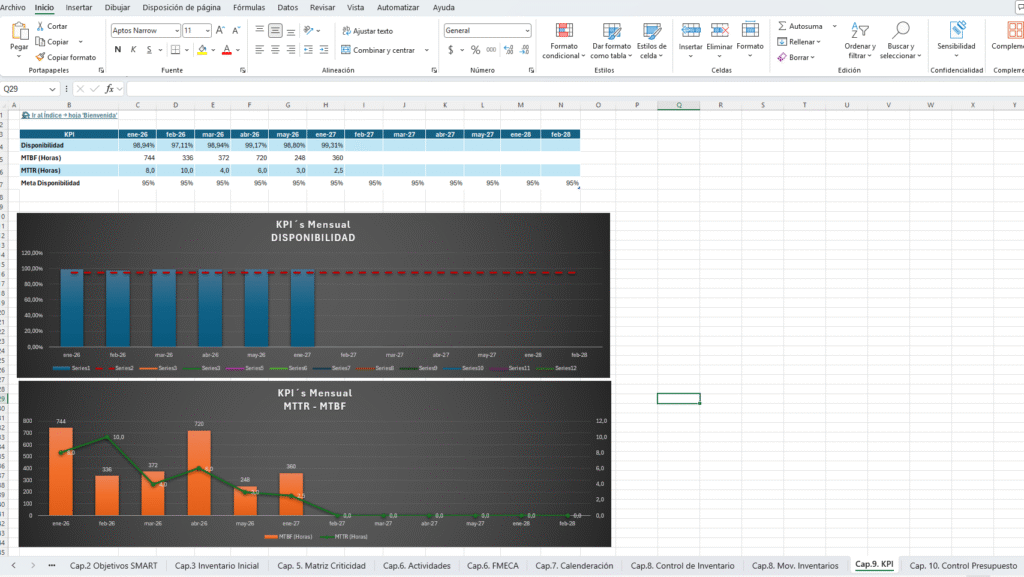Image resolution: width=1024 pixels, height=577 pixels.
Task: Open Rellenar options
Action: [x=799, y=42]
